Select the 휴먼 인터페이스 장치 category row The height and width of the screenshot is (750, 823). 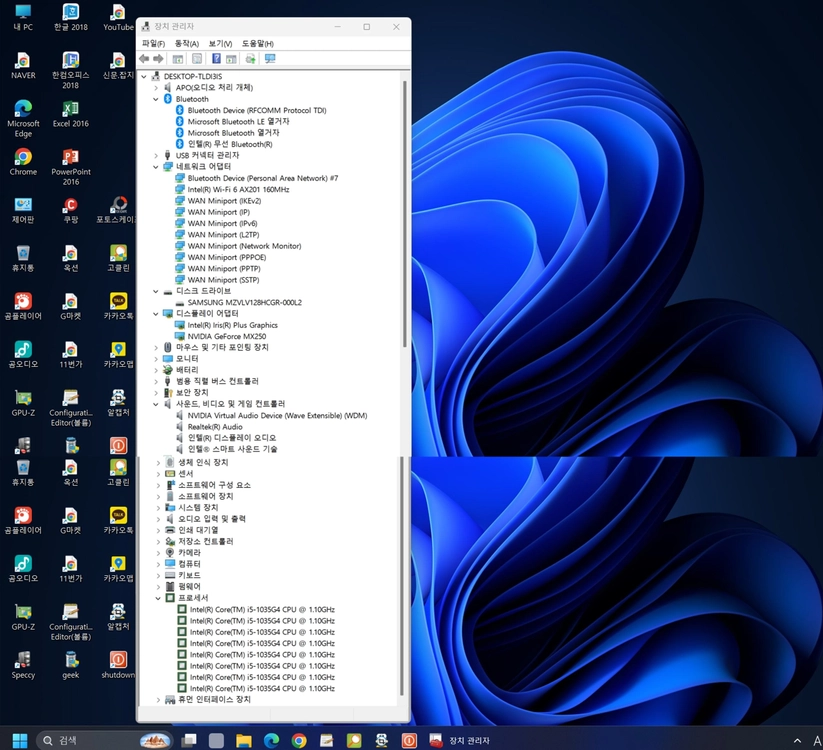pos(214,700)
